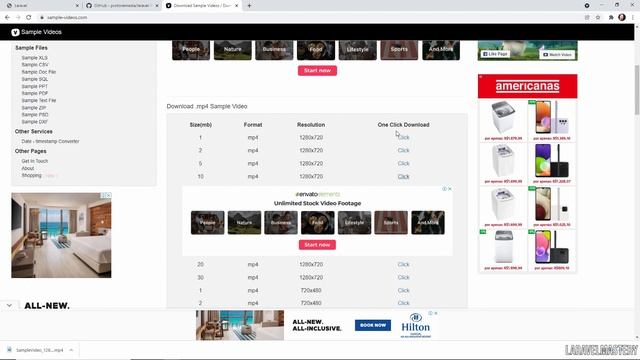Viewport: 640px width, 360px height.
Task: Click the Size(mb) column header
Action: (x=200, y=124)
